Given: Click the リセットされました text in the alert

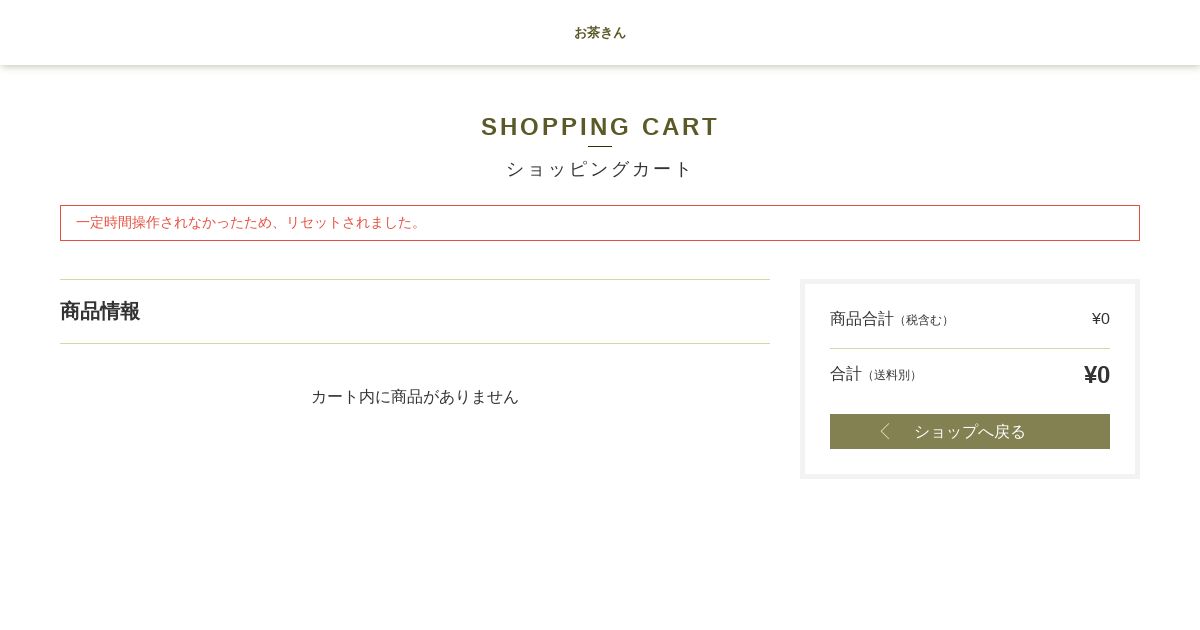Looking at the screenshot, I should [349, 223].
